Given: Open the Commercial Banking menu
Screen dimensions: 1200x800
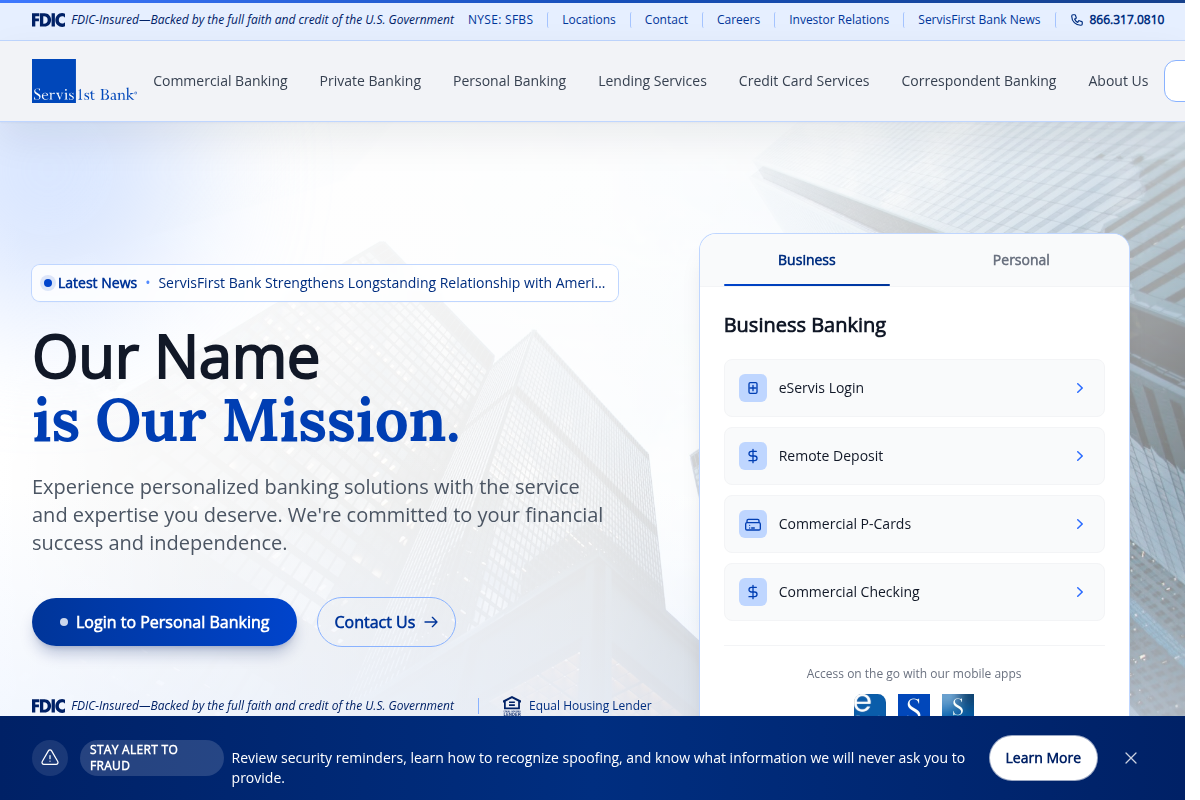Looking at the screenshot, I should pyautogui.click(x=220, y=81).
